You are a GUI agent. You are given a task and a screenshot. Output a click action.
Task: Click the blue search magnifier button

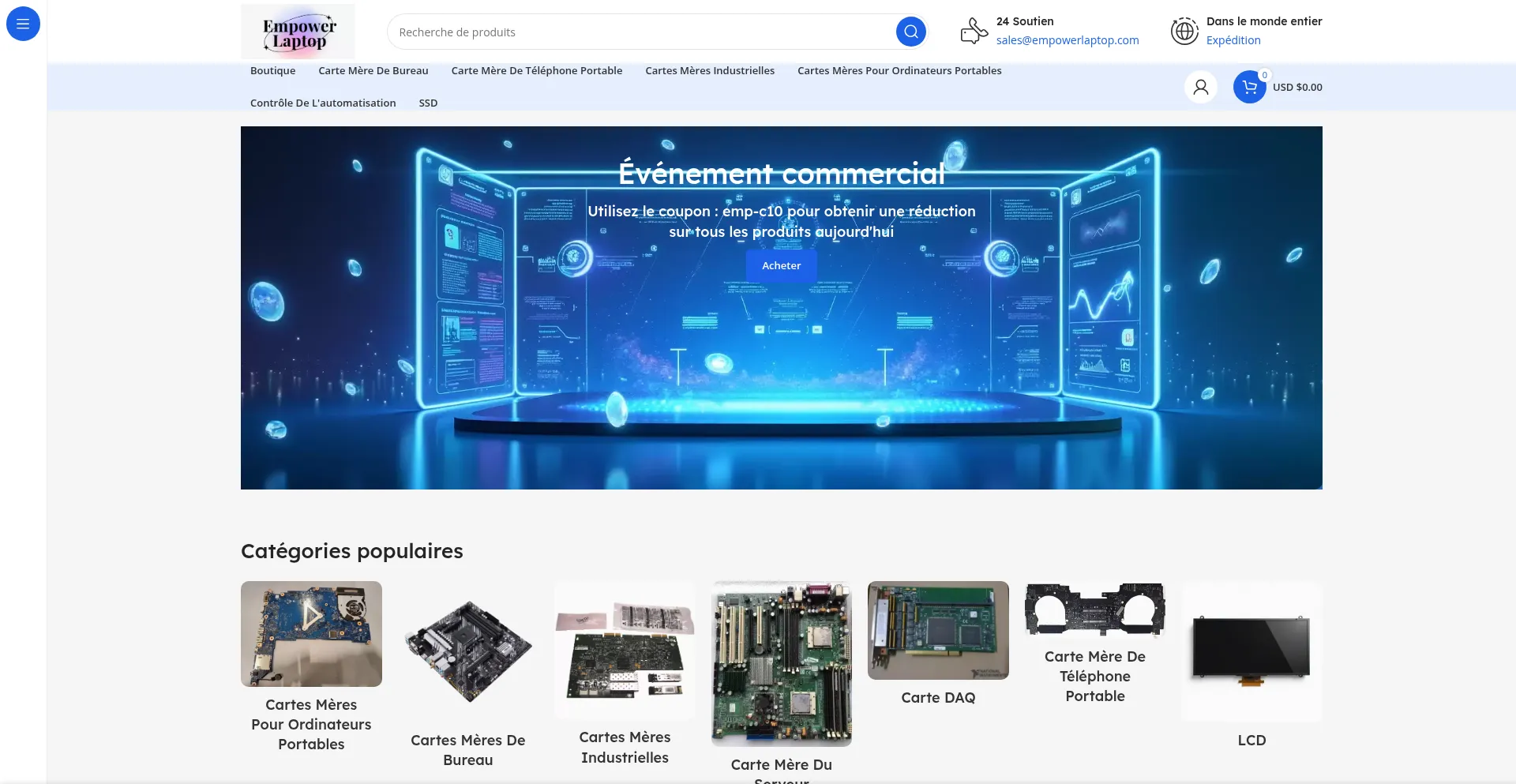(910, 32)
